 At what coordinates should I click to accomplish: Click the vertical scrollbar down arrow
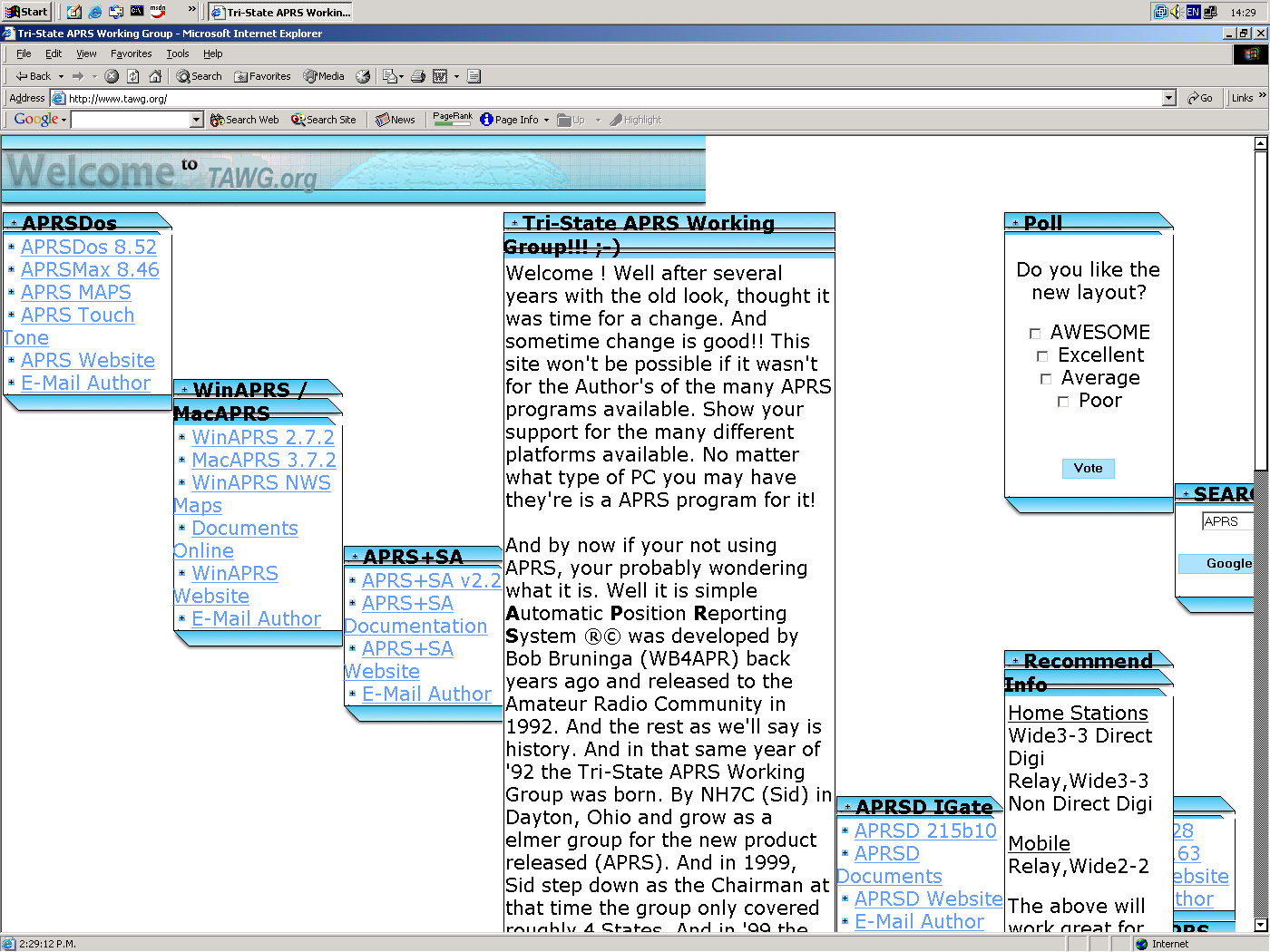click(x=1260, y=925)
